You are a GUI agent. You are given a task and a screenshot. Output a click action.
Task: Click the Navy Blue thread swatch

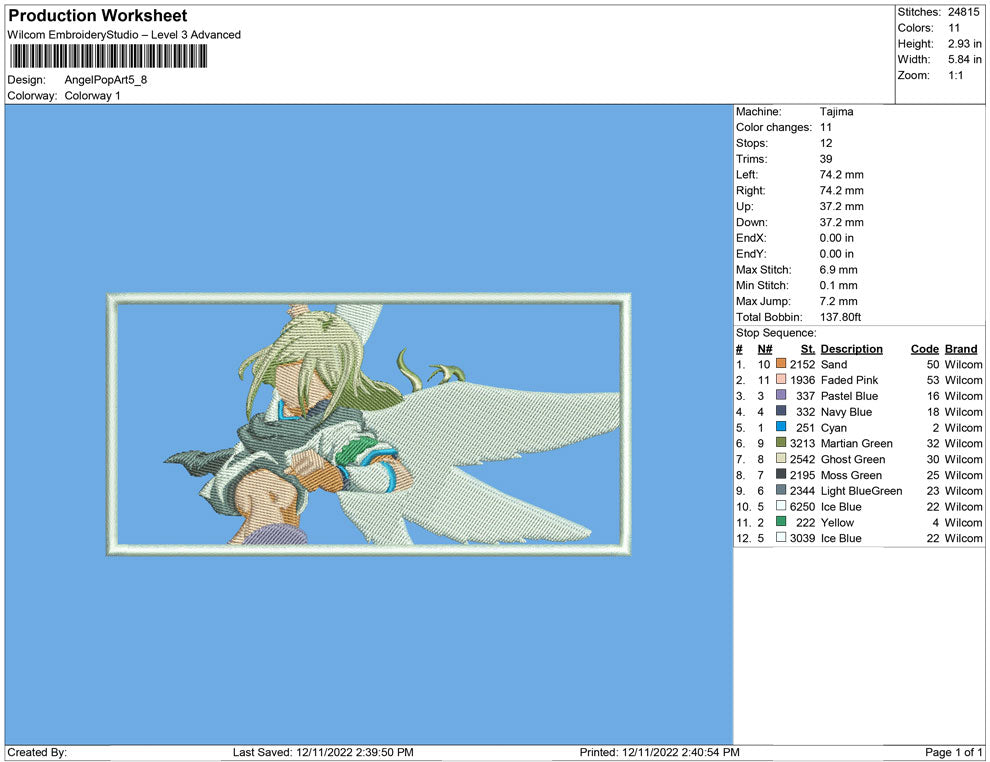[x=781, y=412]
